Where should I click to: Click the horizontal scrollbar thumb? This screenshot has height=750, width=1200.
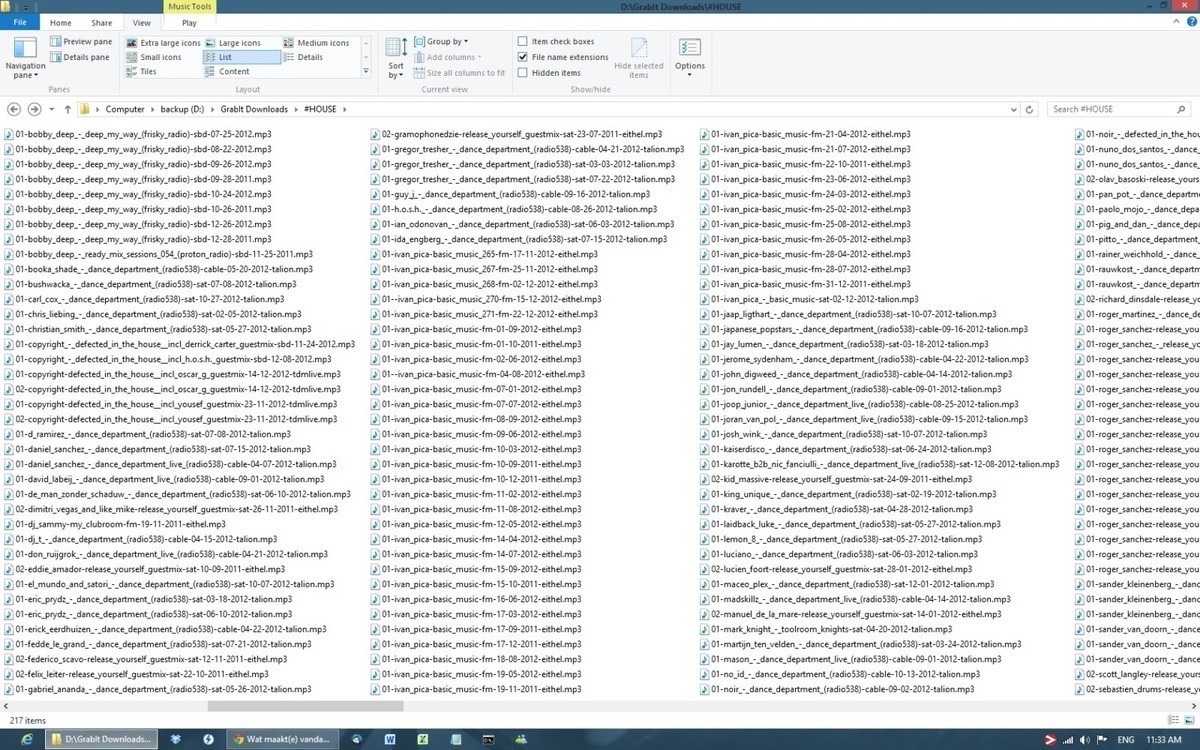point(305,706)
